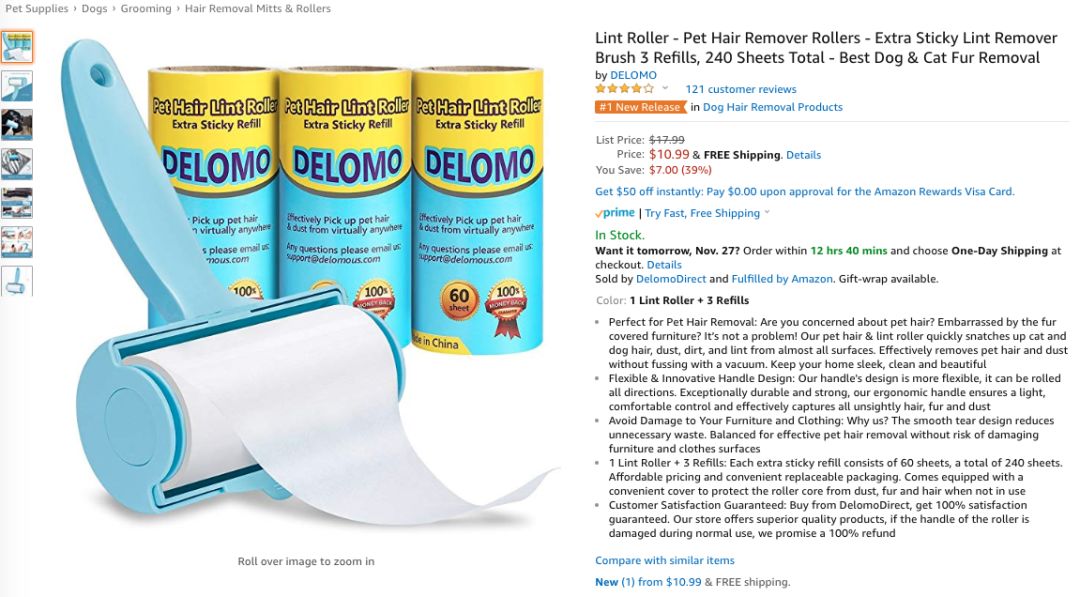The width and height of the screenshot is (1080, 597).
Task: Select the second thumbnail showing roller
Action: point(17,86)
